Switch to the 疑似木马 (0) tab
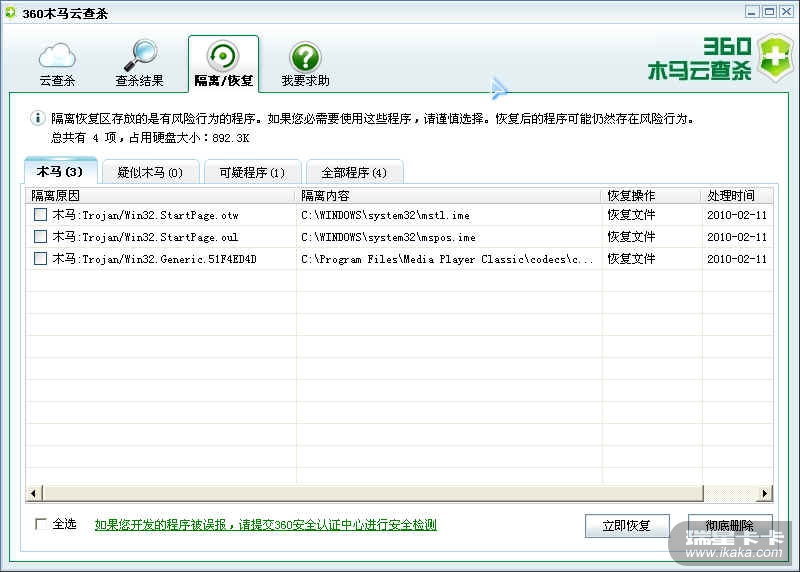 tap(150, 172)
